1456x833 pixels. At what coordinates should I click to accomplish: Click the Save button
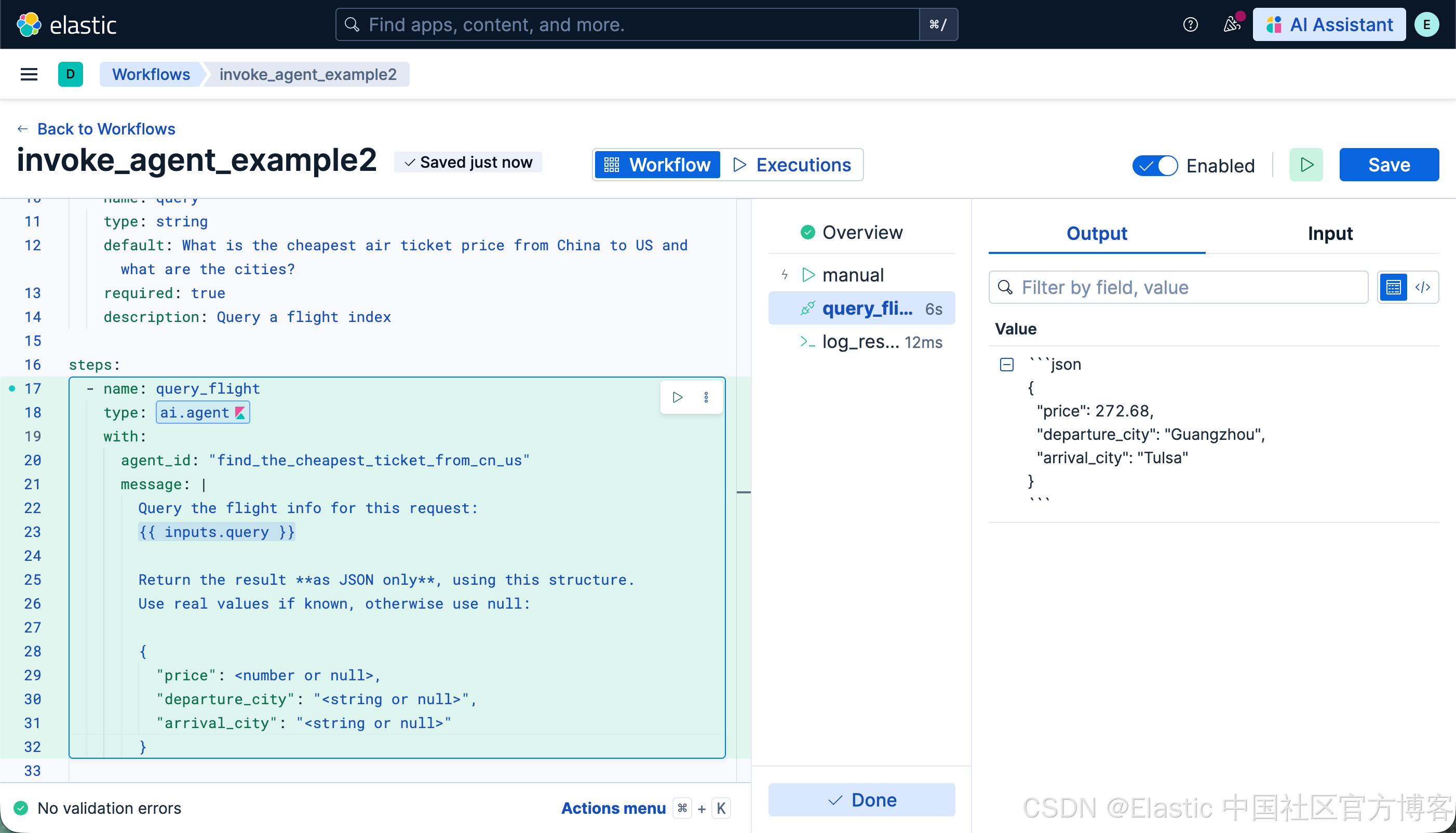coord(1388,165)
